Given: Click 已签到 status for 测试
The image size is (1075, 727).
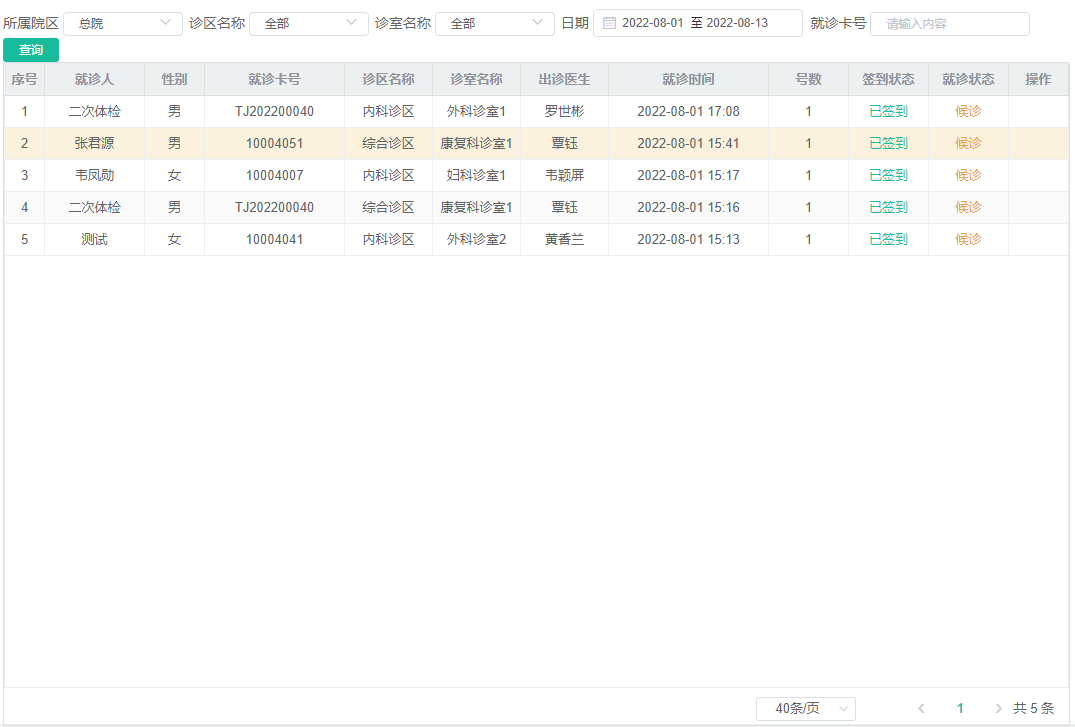Looking at the screenshot, I should 888,239.
